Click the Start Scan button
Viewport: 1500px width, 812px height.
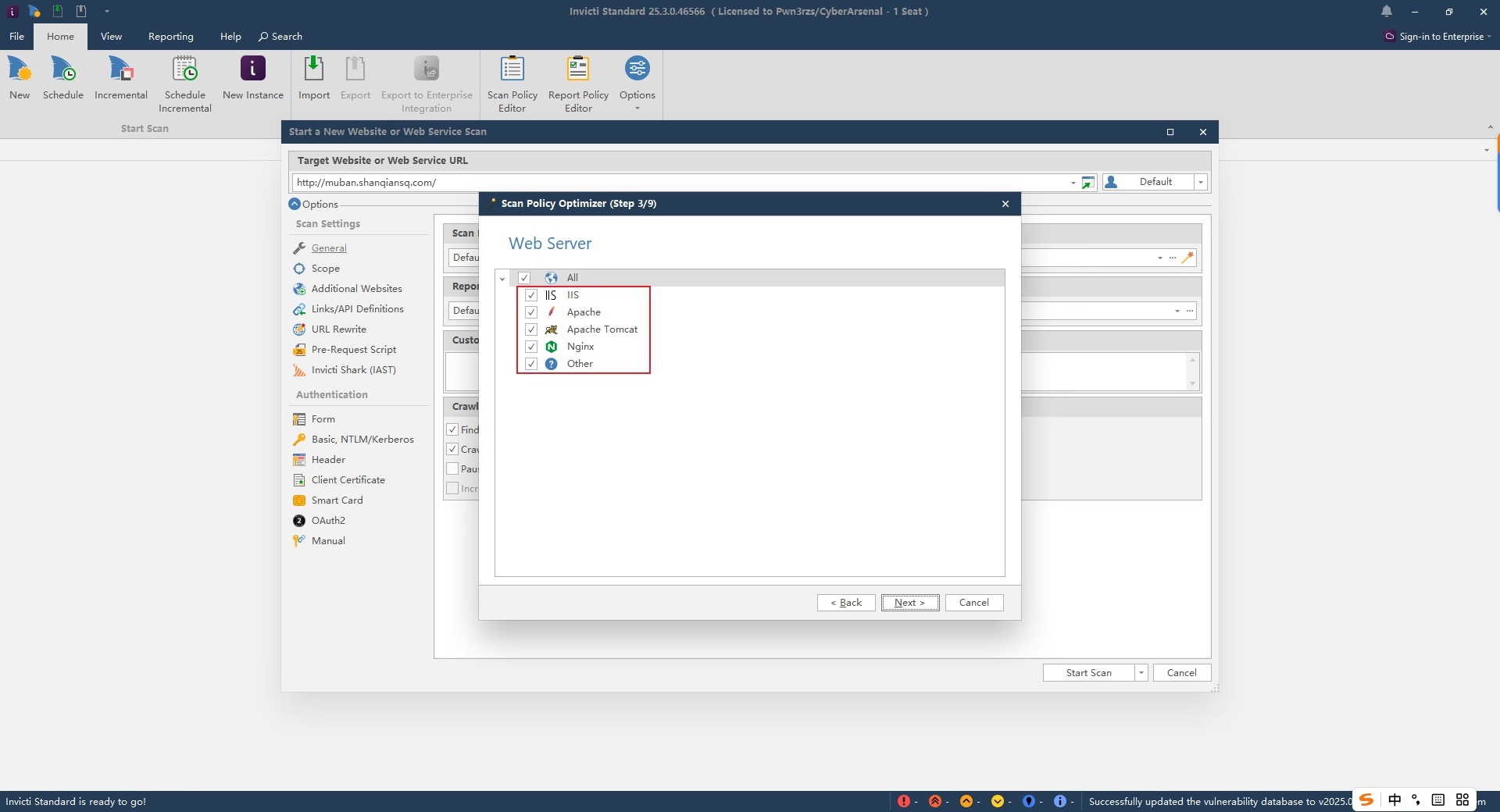coord(1088,672)
